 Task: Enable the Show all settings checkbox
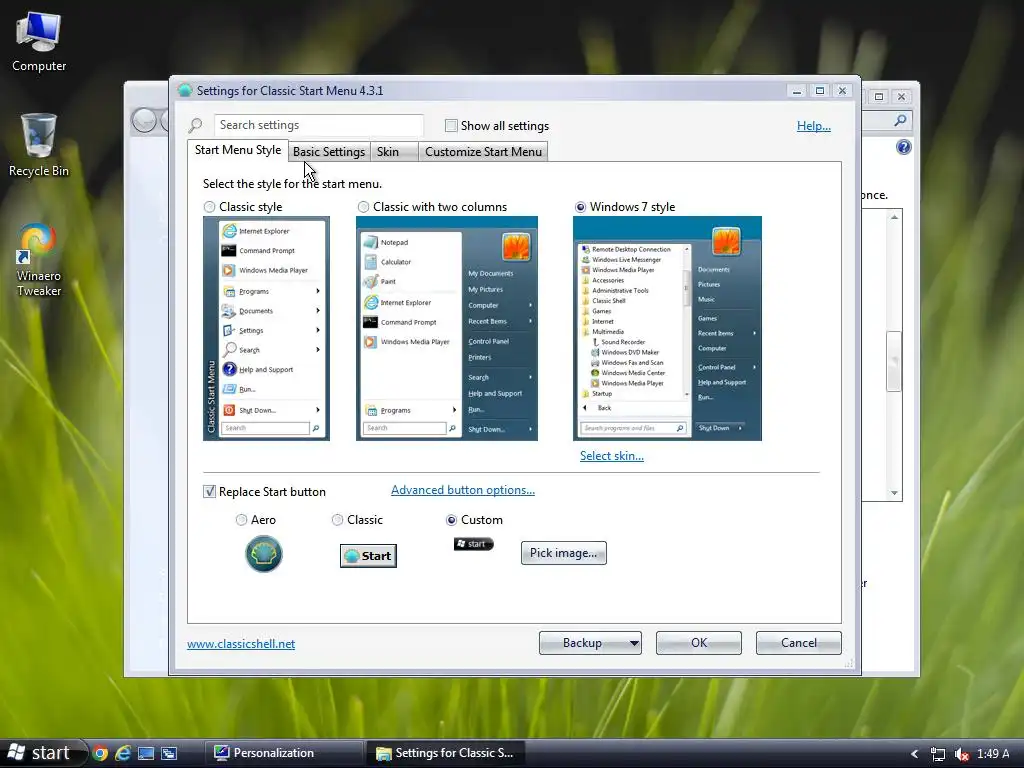coord(451,125)
